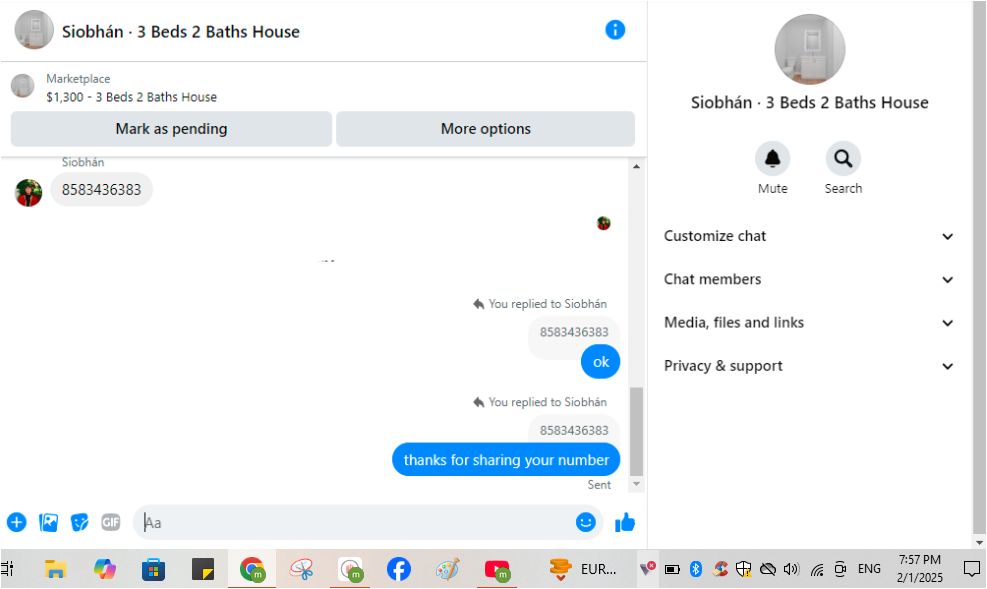The width and height of the screenshot is (987, 589).
Task: Open Marketplace listing $1,300 3 Beds link
Action: (131, 97)
